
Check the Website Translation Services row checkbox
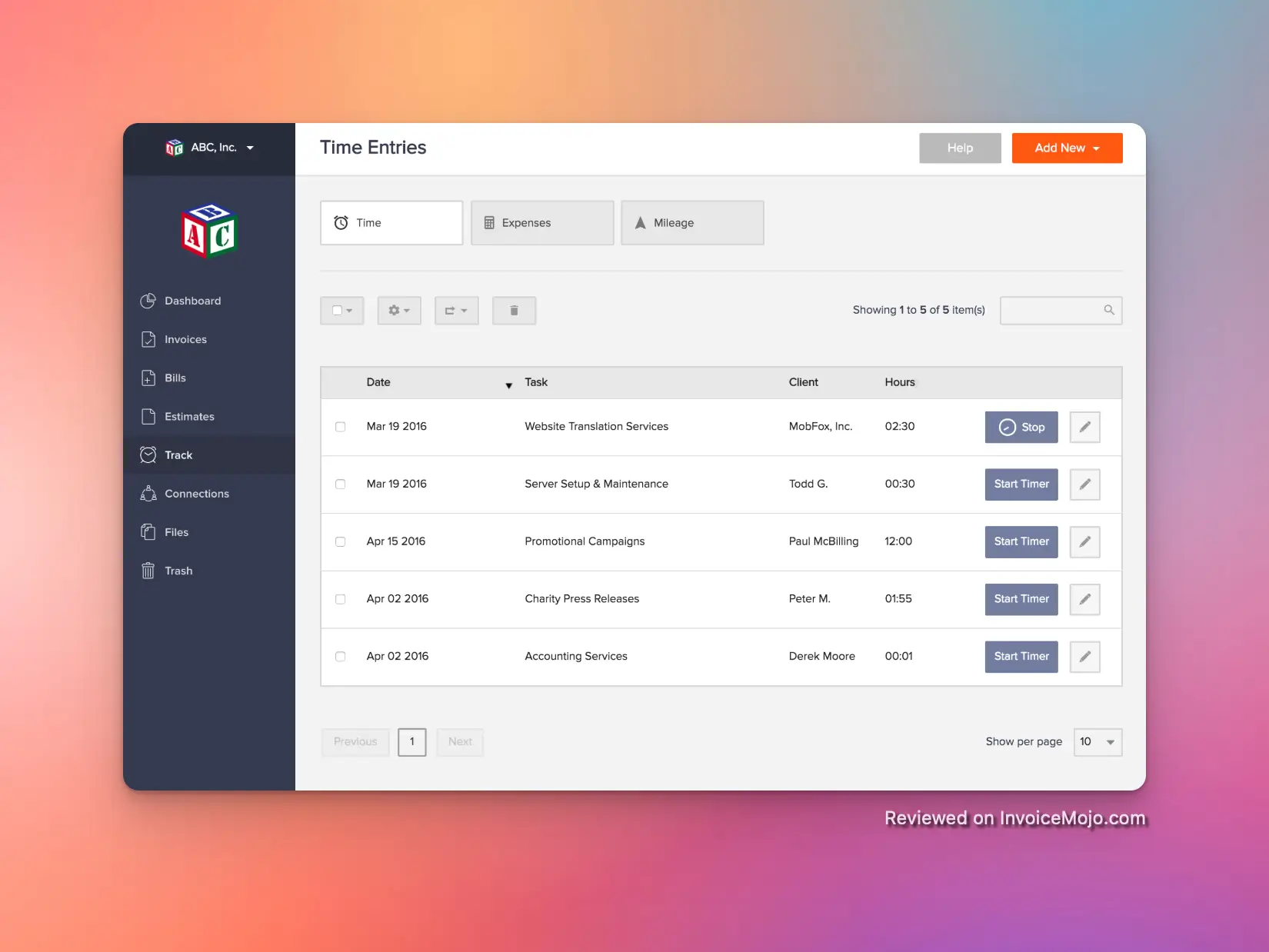point(341,427)
